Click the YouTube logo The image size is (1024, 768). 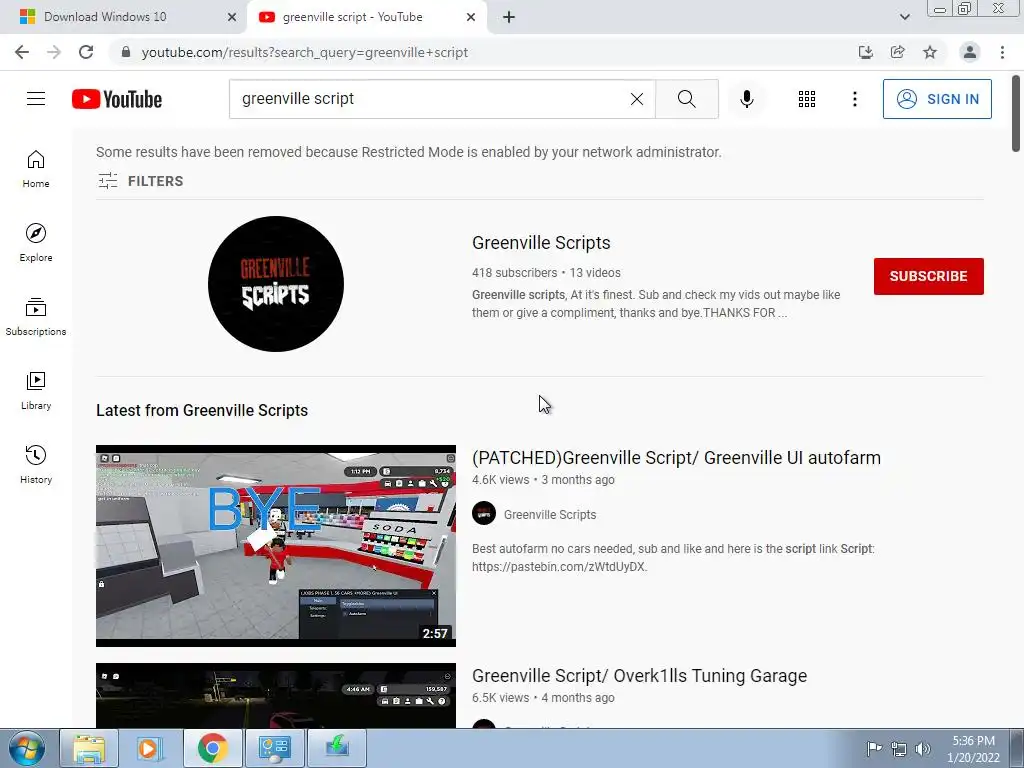[117, 99]
